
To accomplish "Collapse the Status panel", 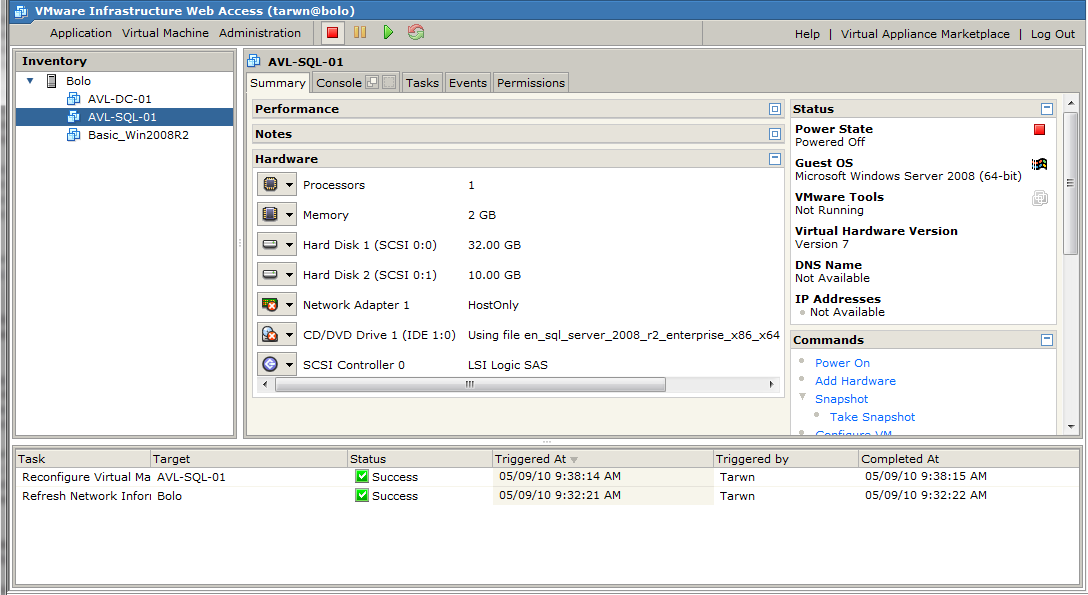I will coord(1047,109).
